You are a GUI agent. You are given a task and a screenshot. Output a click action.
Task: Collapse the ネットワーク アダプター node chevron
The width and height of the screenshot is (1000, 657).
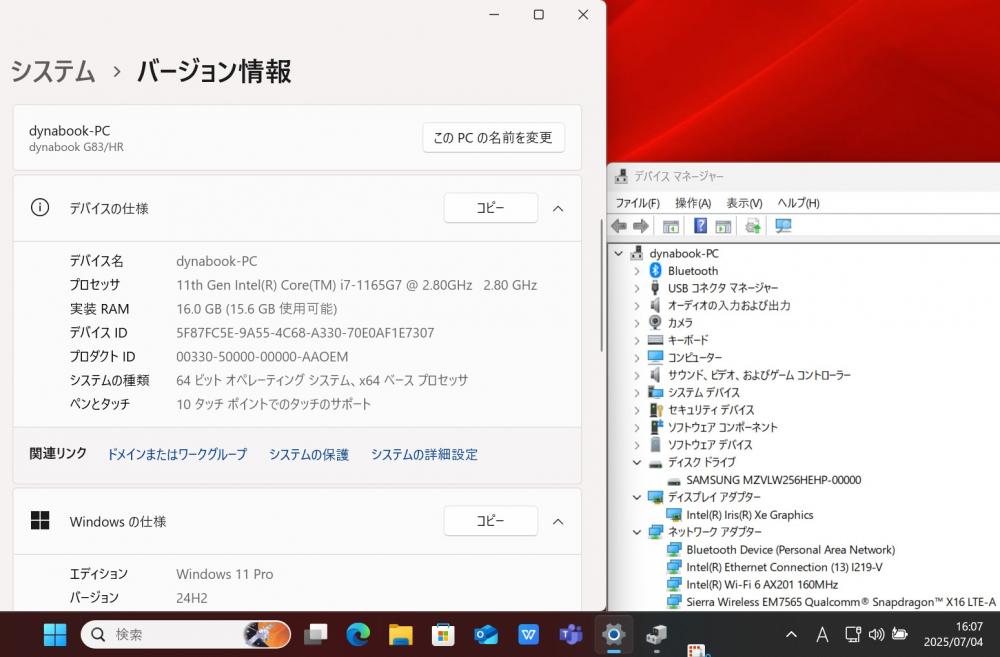point(636,532)
